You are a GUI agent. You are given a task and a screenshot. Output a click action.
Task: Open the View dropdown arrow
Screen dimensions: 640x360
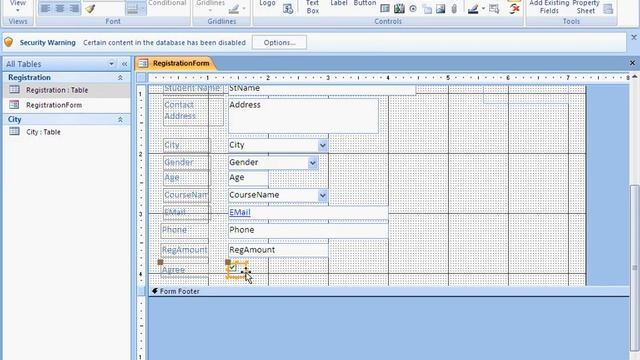[x=18, y=10]
